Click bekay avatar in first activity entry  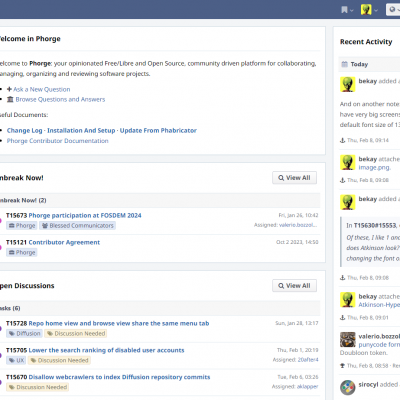click(x=348, y=84)
